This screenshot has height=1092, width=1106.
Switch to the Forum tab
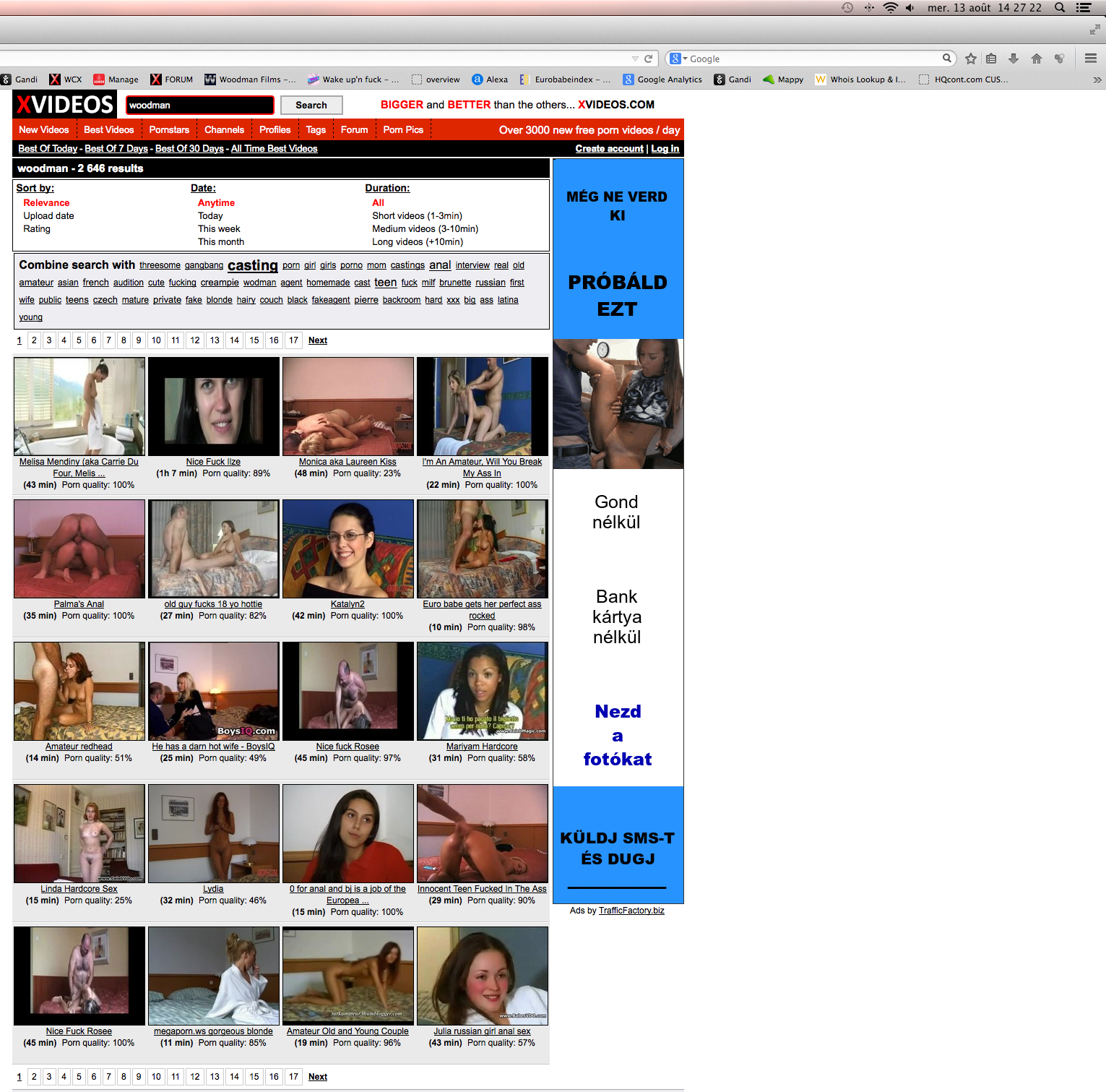(354, 130)
